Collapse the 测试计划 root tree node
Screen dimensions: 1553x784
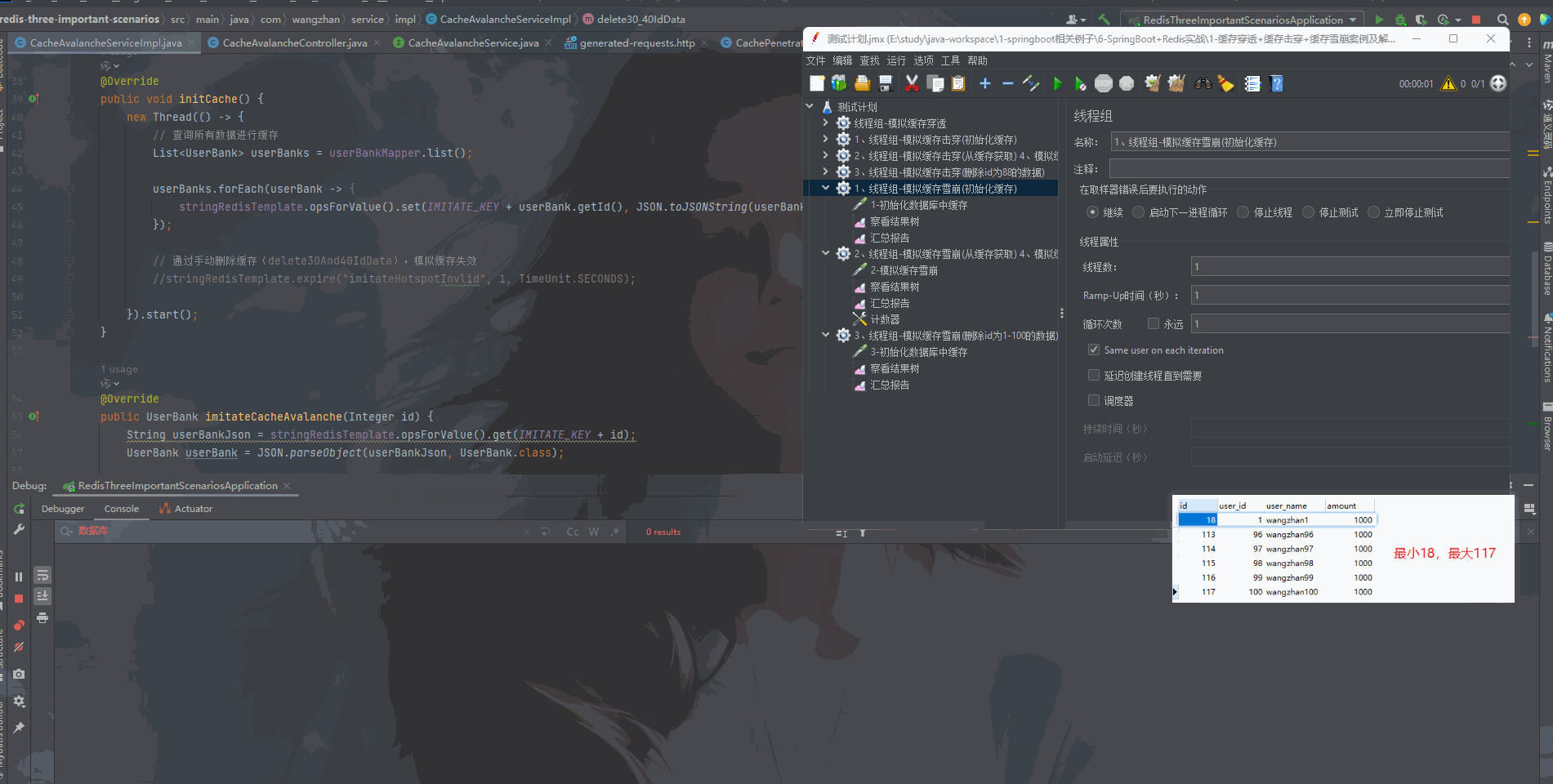810,106
